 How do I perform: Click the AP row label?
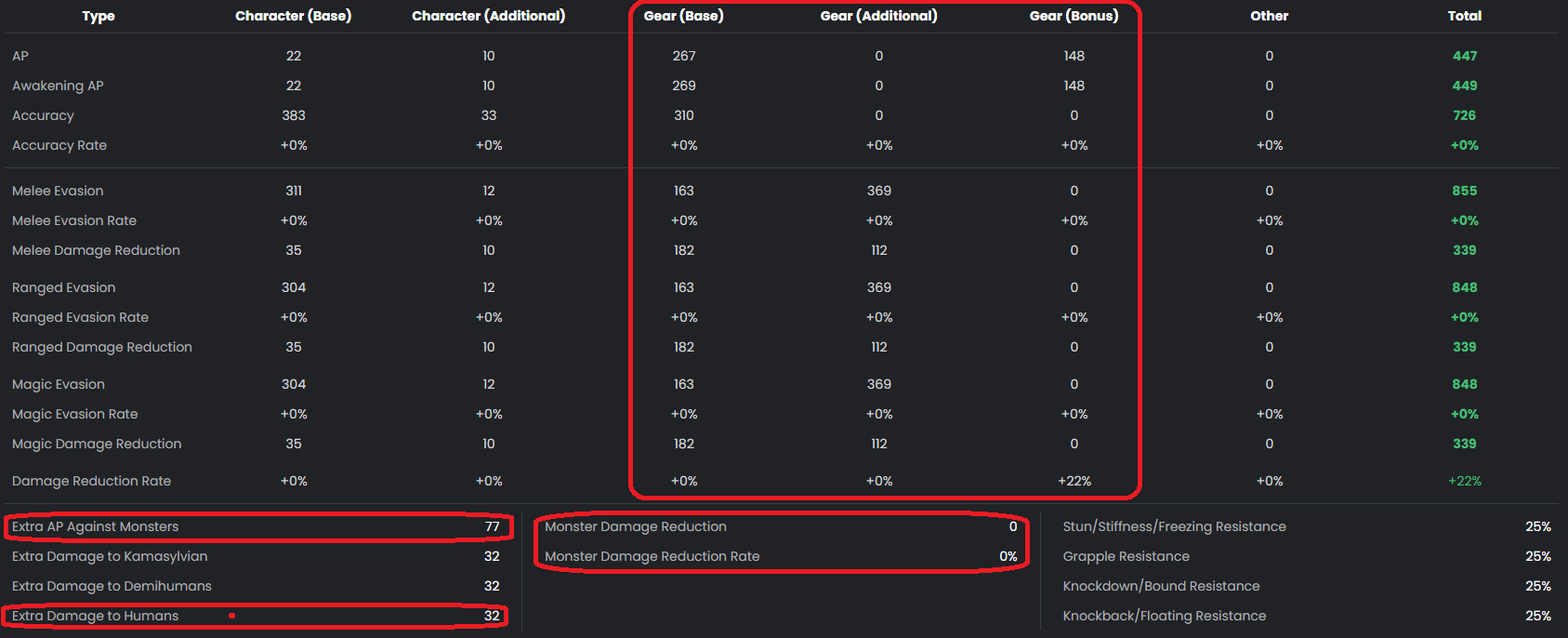20,56
